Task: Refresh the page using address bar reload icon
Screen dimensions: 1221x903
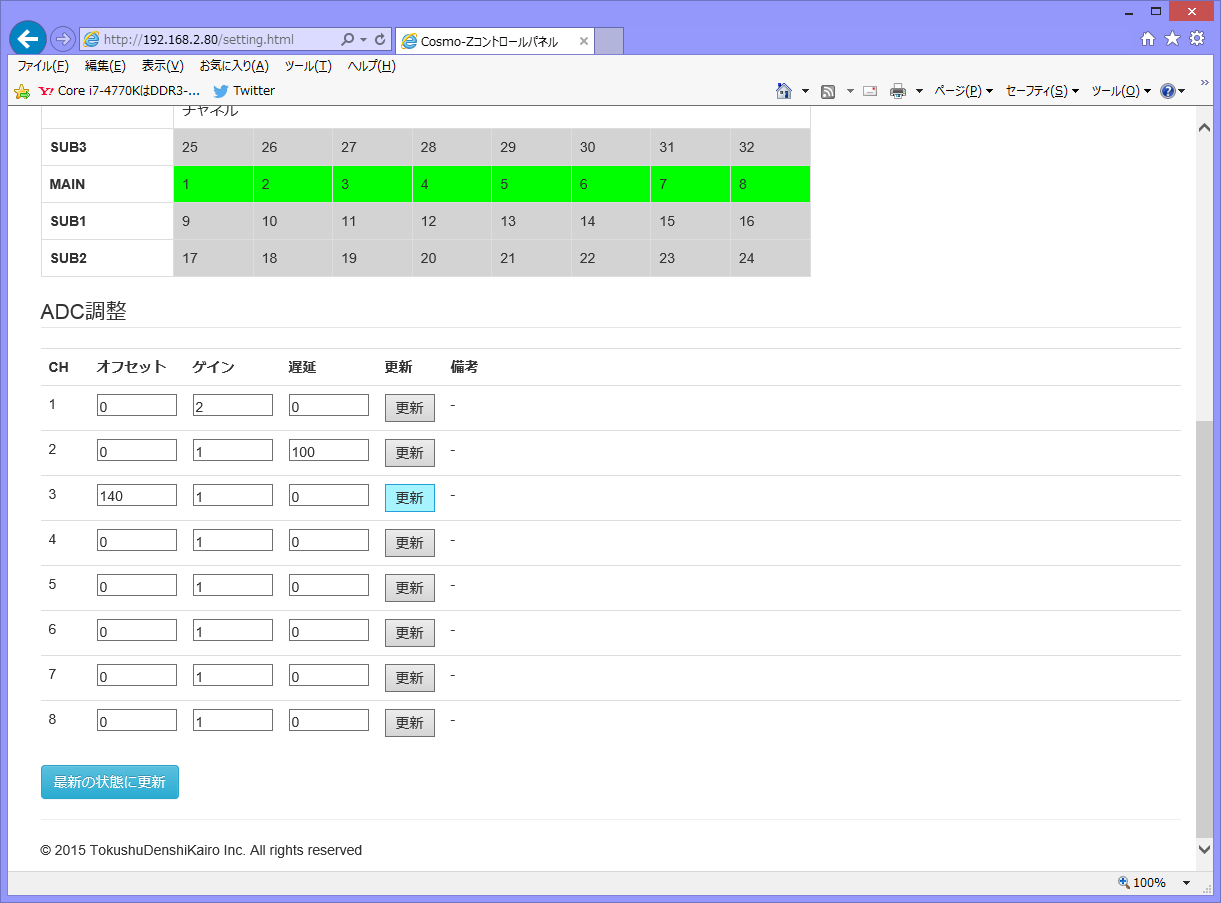Action: click(380, 40)
